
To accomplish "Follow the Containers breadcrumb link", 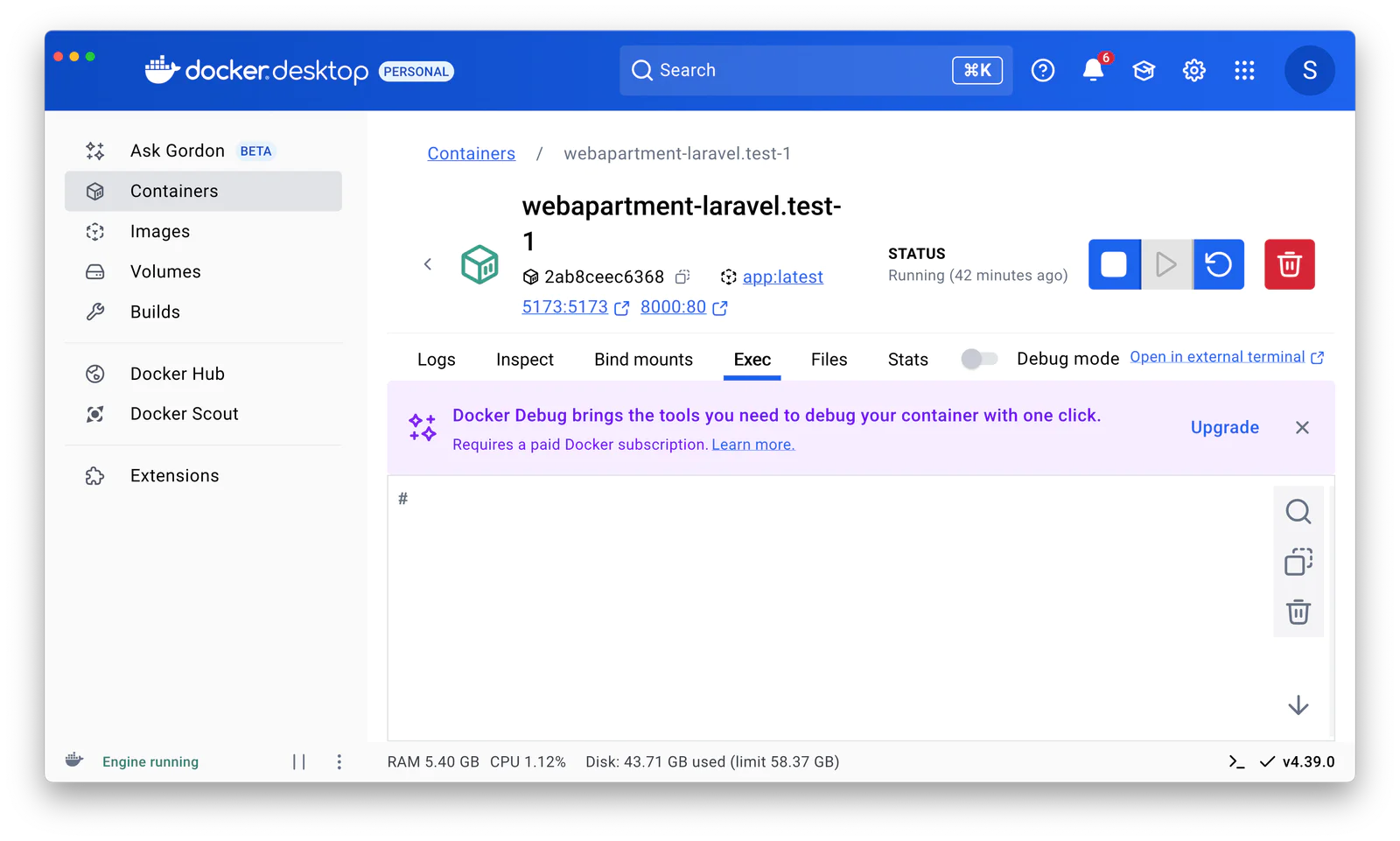I will coord(471,154).
